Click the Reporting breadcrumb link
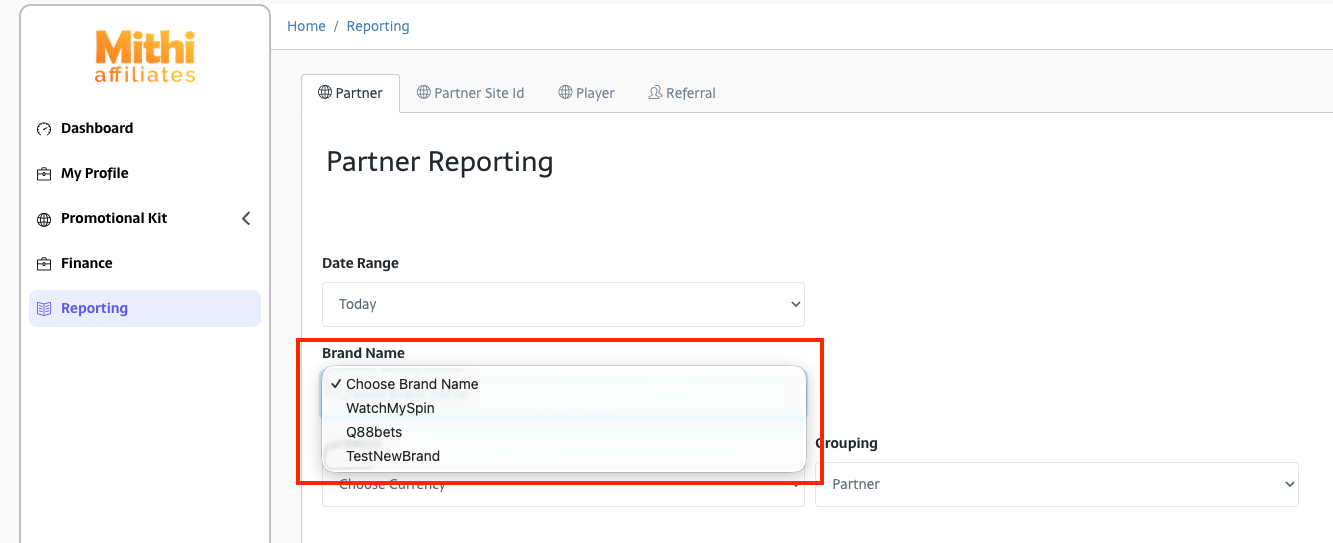 point(378,26)
